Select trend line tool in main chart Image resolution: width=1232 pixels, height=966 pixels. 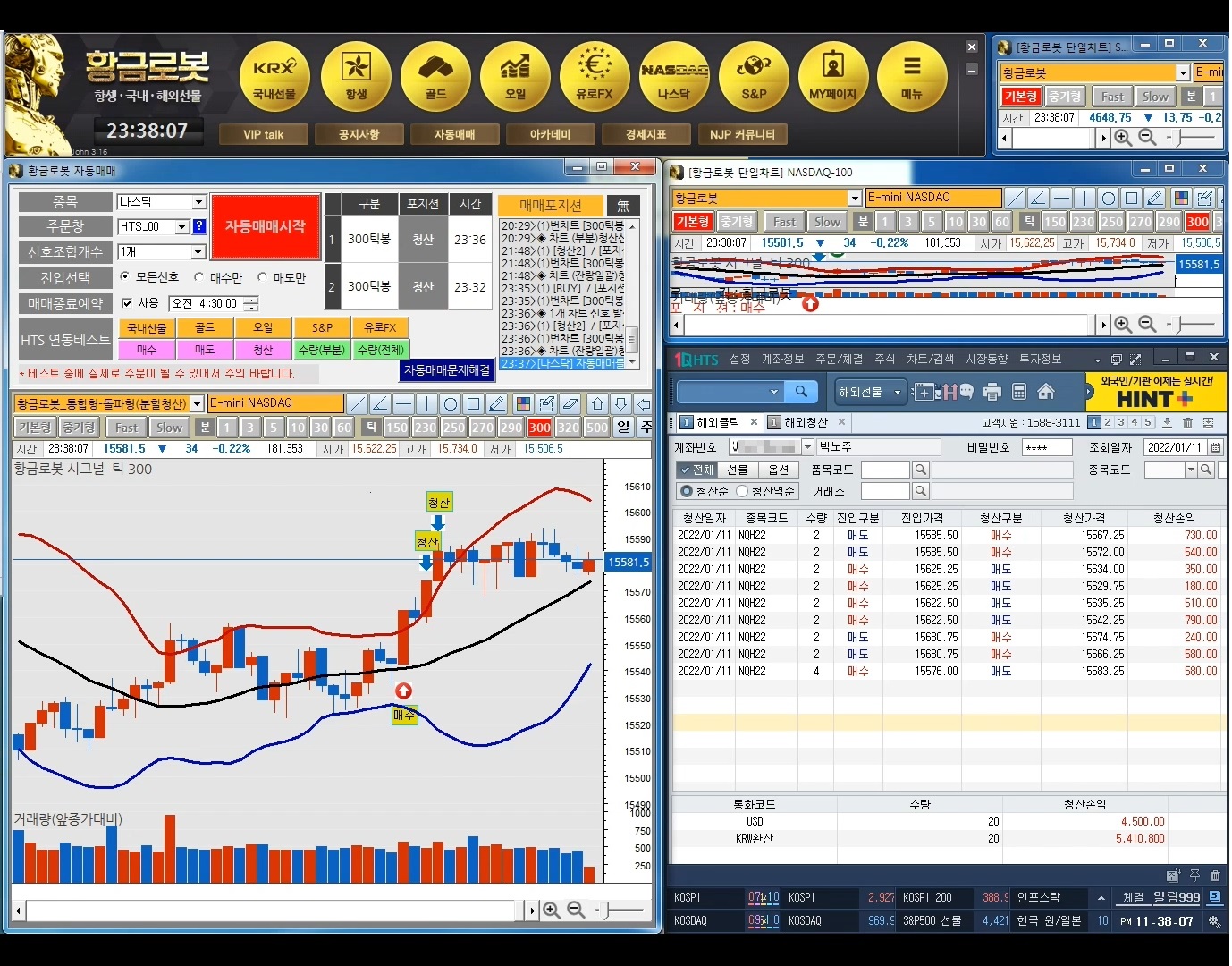(357, 403)
